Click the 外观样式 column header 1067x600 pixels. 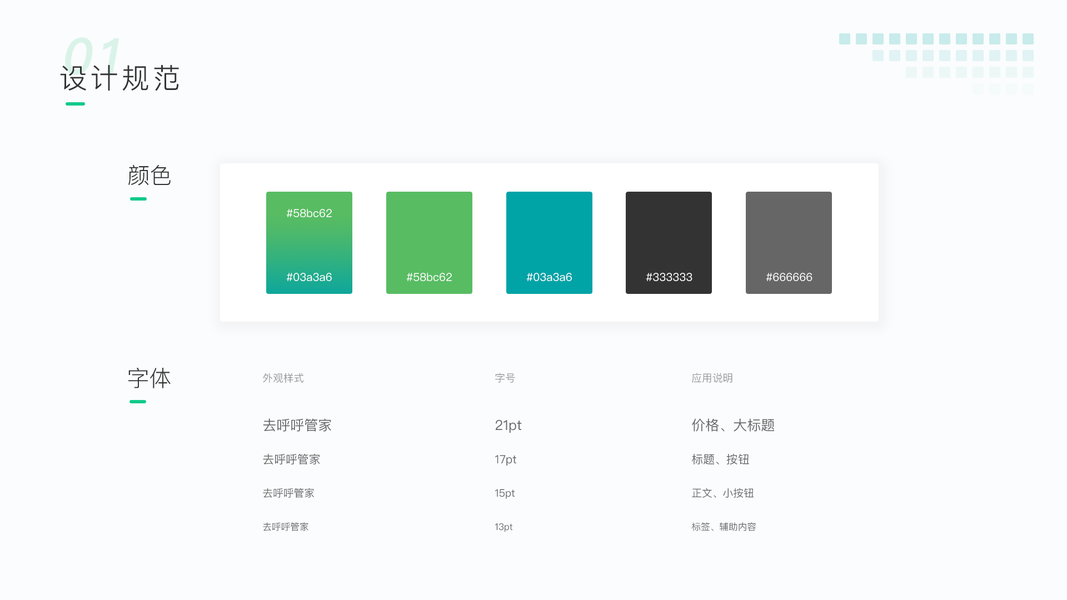point(283,378)
